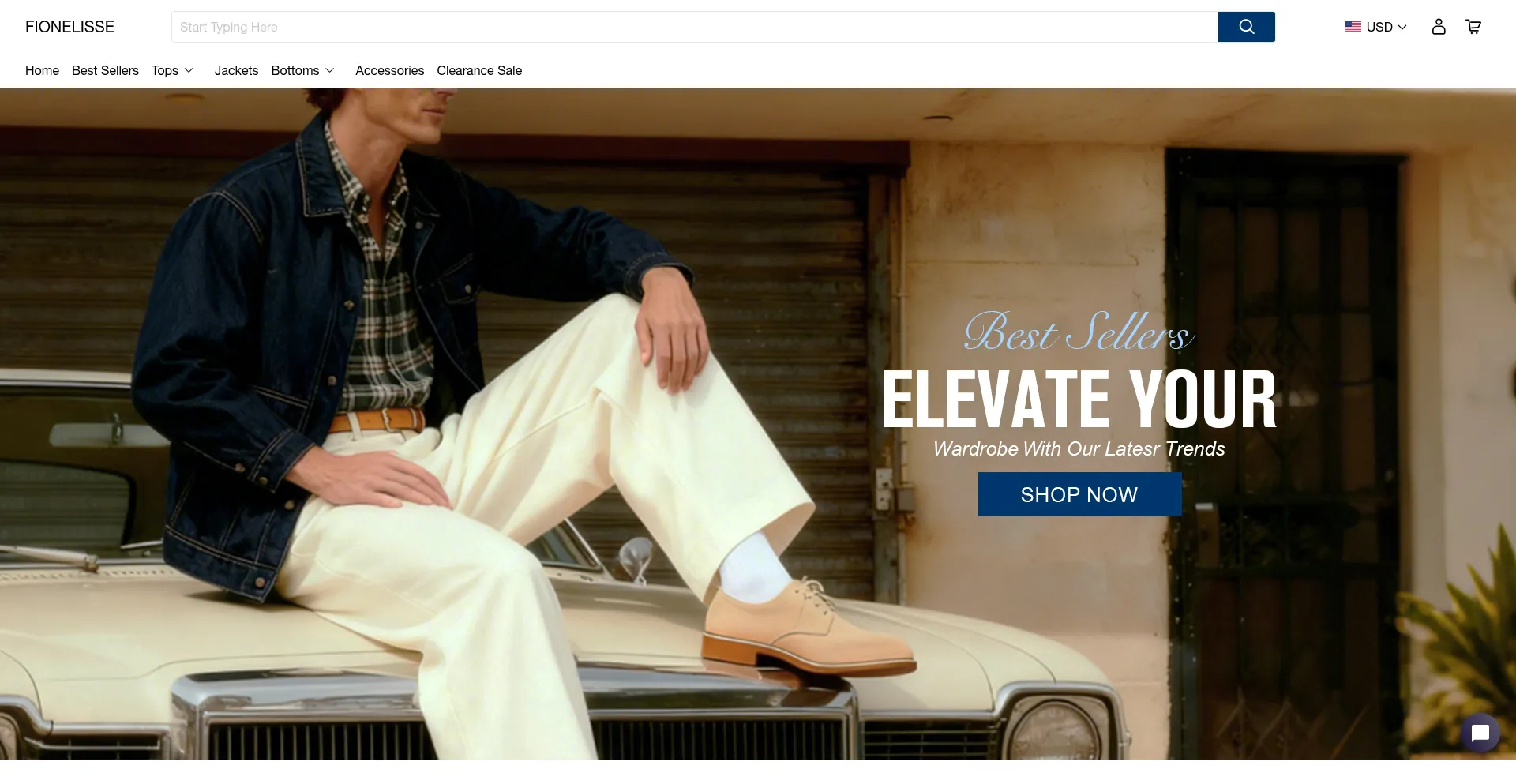Select the Tops menu label

164,70
